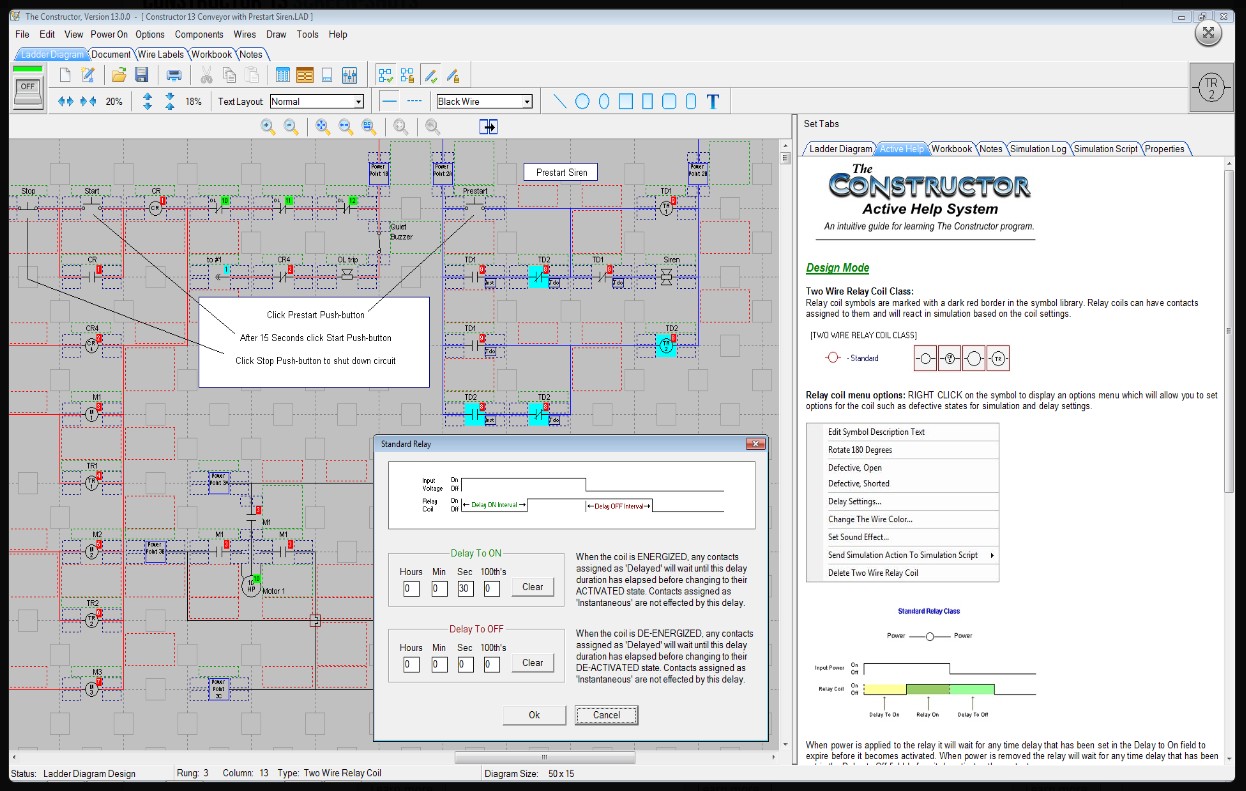Click the Copy icon in toolbar
The image size is (1246, 791).
coord(229,75)
